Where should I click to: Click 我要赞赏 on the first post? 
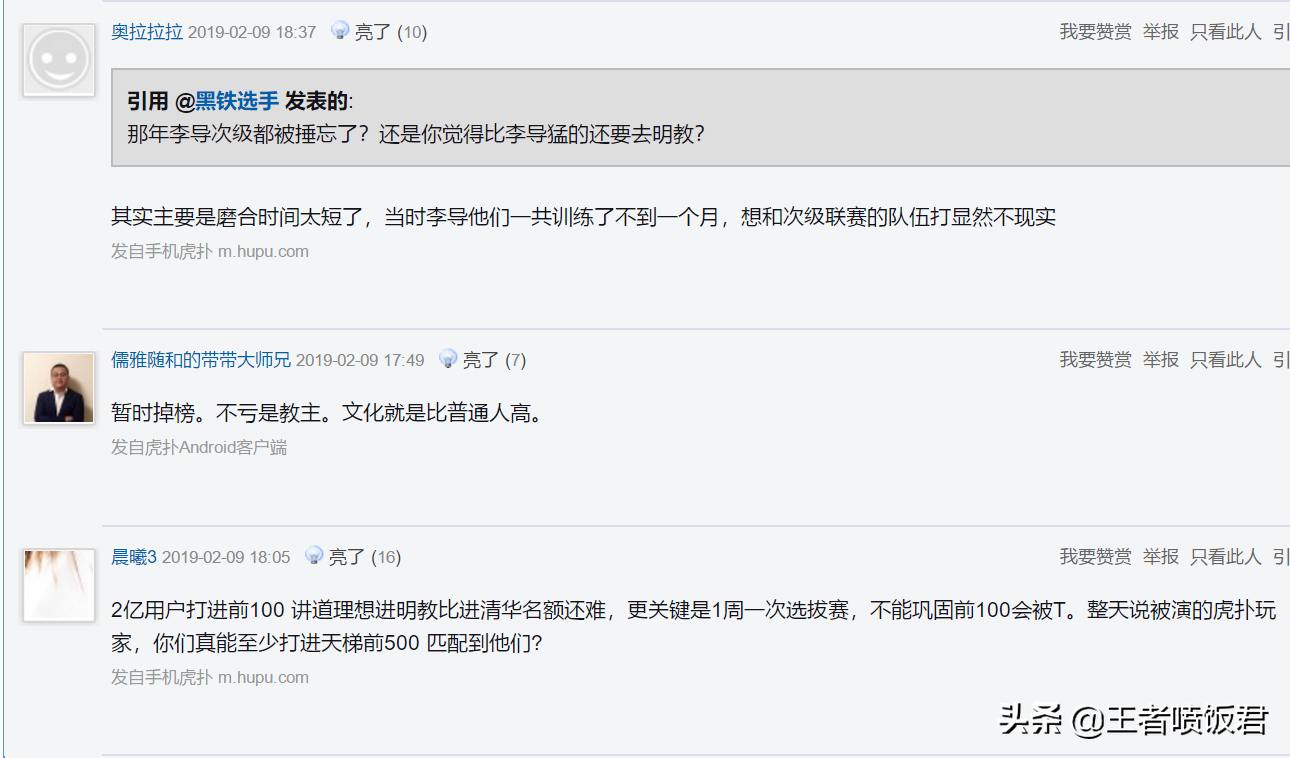(x=1095, y=31)
